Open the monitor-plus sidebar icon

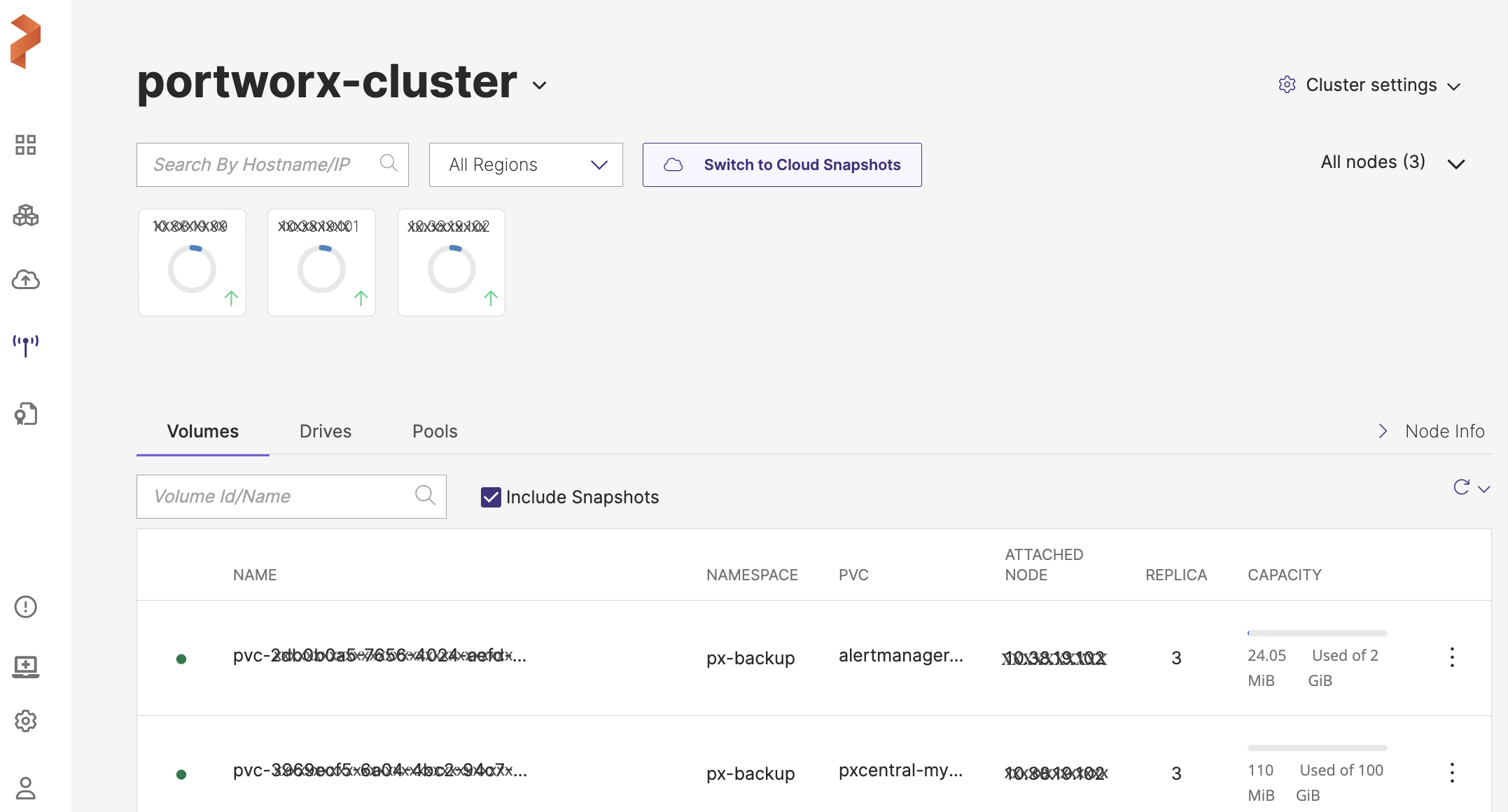point(26,666)
